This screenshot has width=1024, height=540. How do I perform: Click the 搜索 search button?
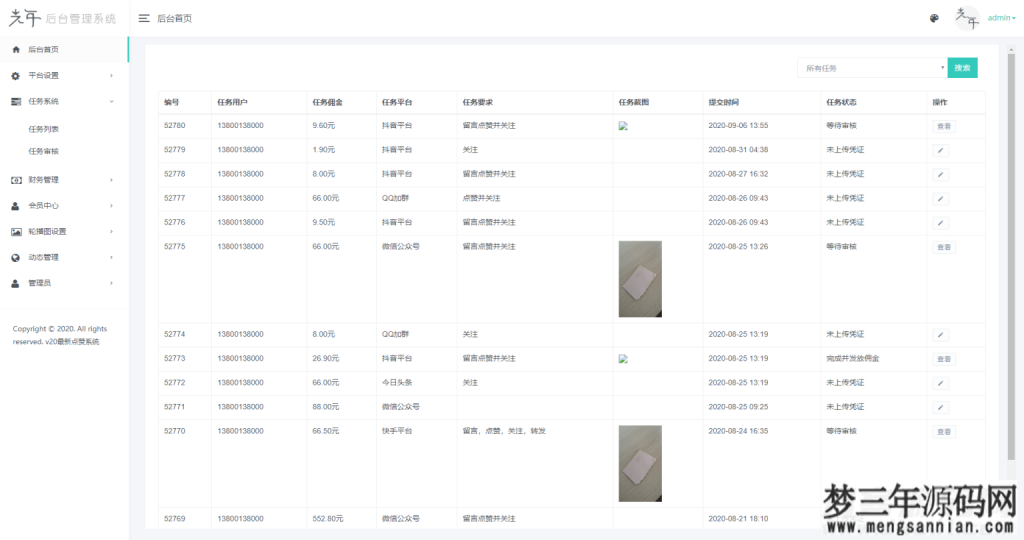[x=962, y=68]
